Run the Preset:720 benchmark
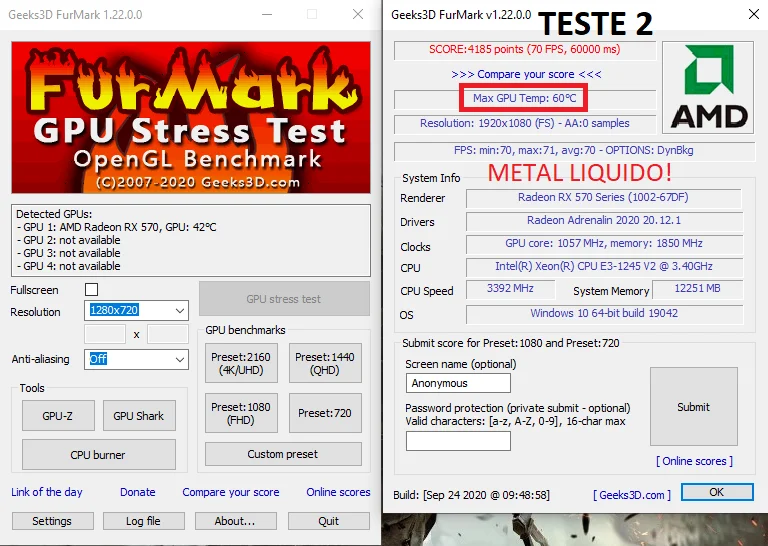This screenshot has height=546, width=768. pos(325,413)
